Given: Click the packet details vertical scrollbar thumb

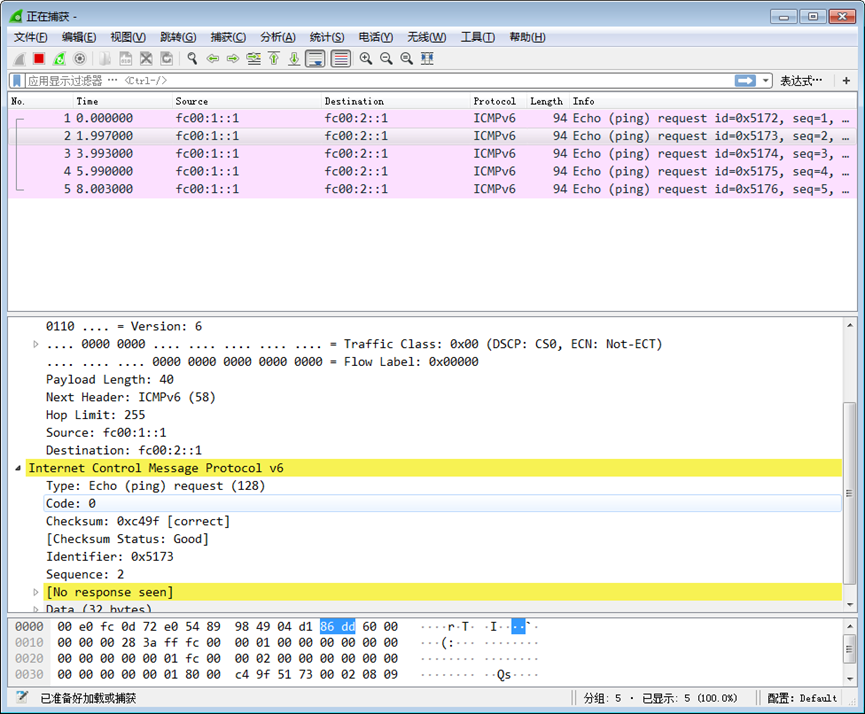Looking at the screenshot, I should click(850, 493).
